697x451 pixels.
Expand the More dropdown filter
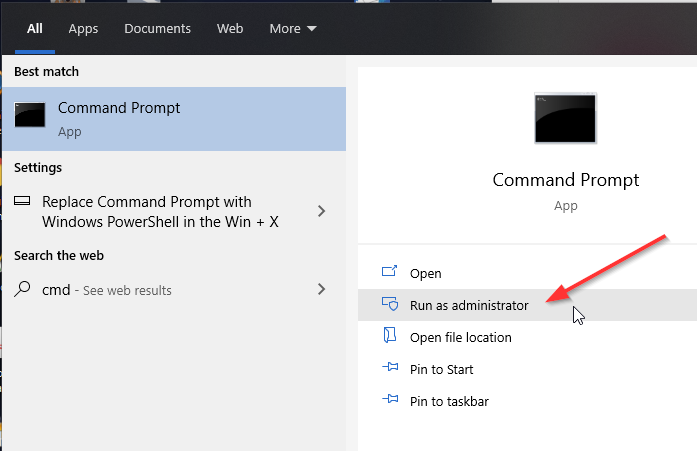click(x=292, y=28)
